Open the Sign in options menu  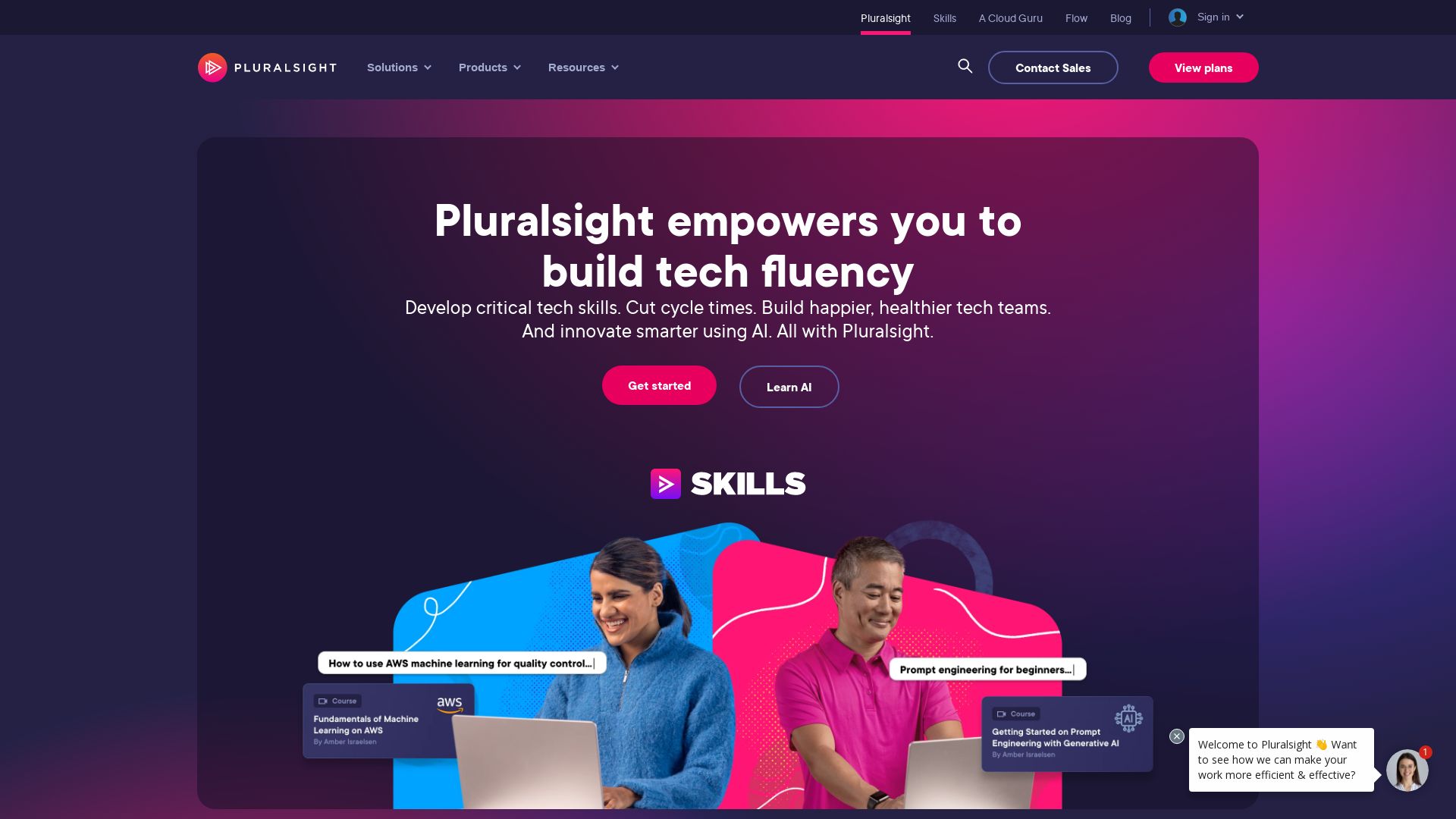click(x=1208, y=17)
